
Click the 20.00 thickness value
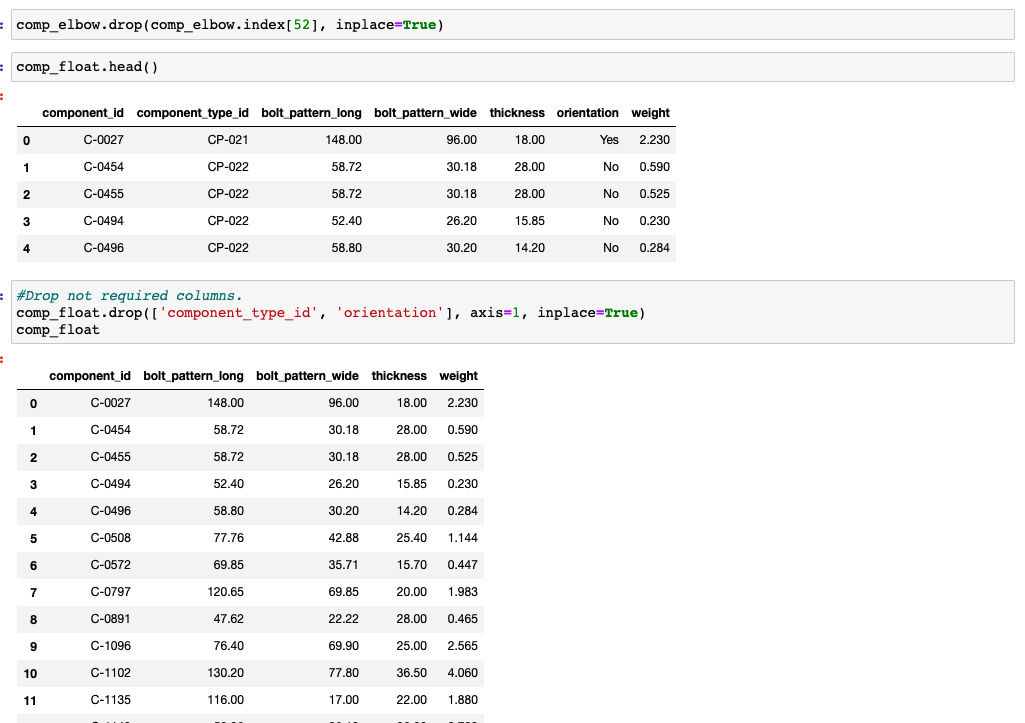coord(411,592)
